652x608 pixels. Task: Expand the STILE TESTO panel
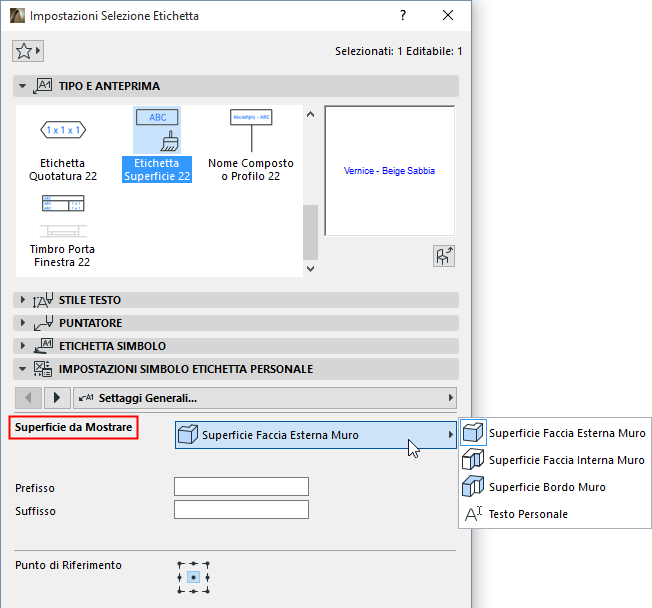(22, 300)
